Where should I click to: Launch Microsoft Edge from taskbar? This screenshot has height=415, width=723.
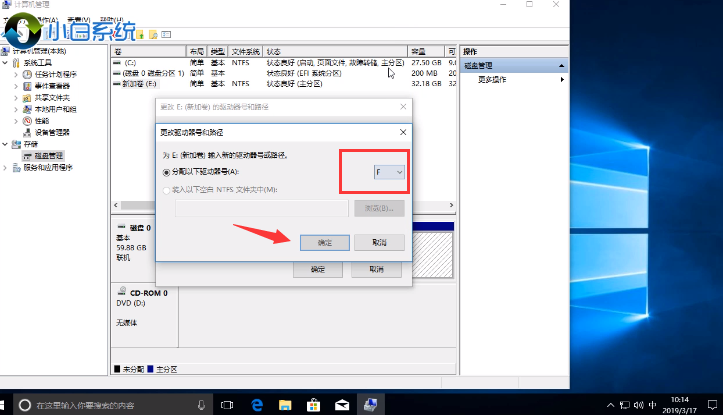257,405
